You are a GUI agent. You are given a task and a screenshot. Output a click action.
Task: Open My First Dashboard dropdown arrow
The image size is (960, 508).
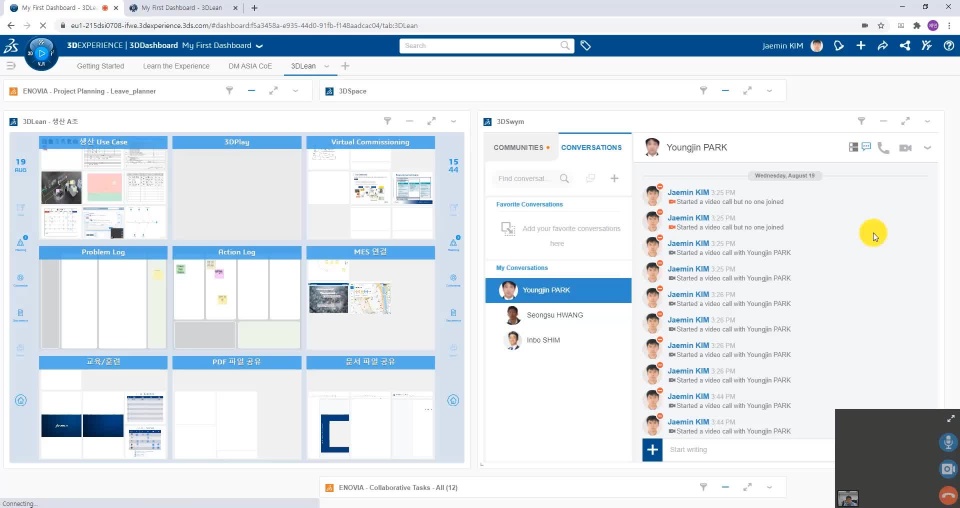tap(260, 46)
